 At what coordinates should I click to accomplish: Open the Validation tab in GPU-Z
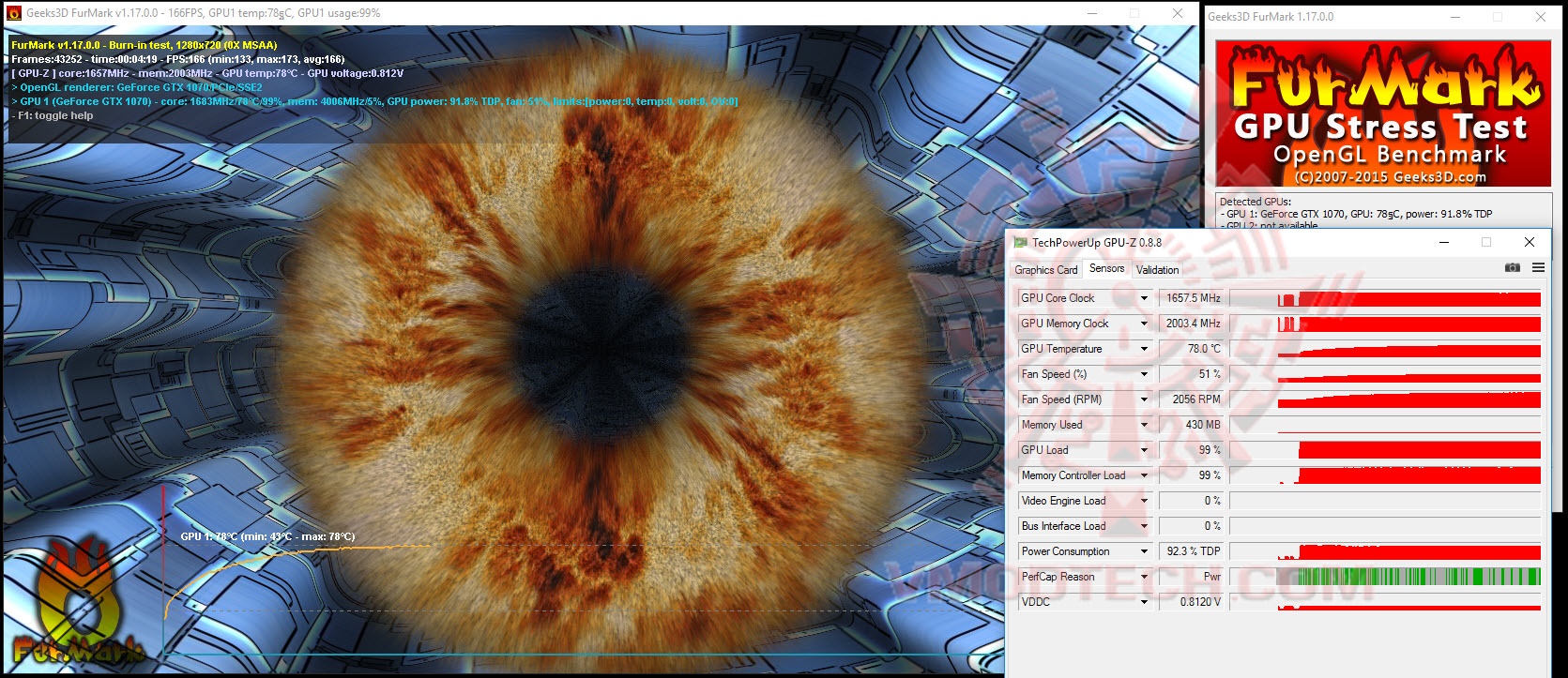pyautogui.click(x=1158, y=270)
